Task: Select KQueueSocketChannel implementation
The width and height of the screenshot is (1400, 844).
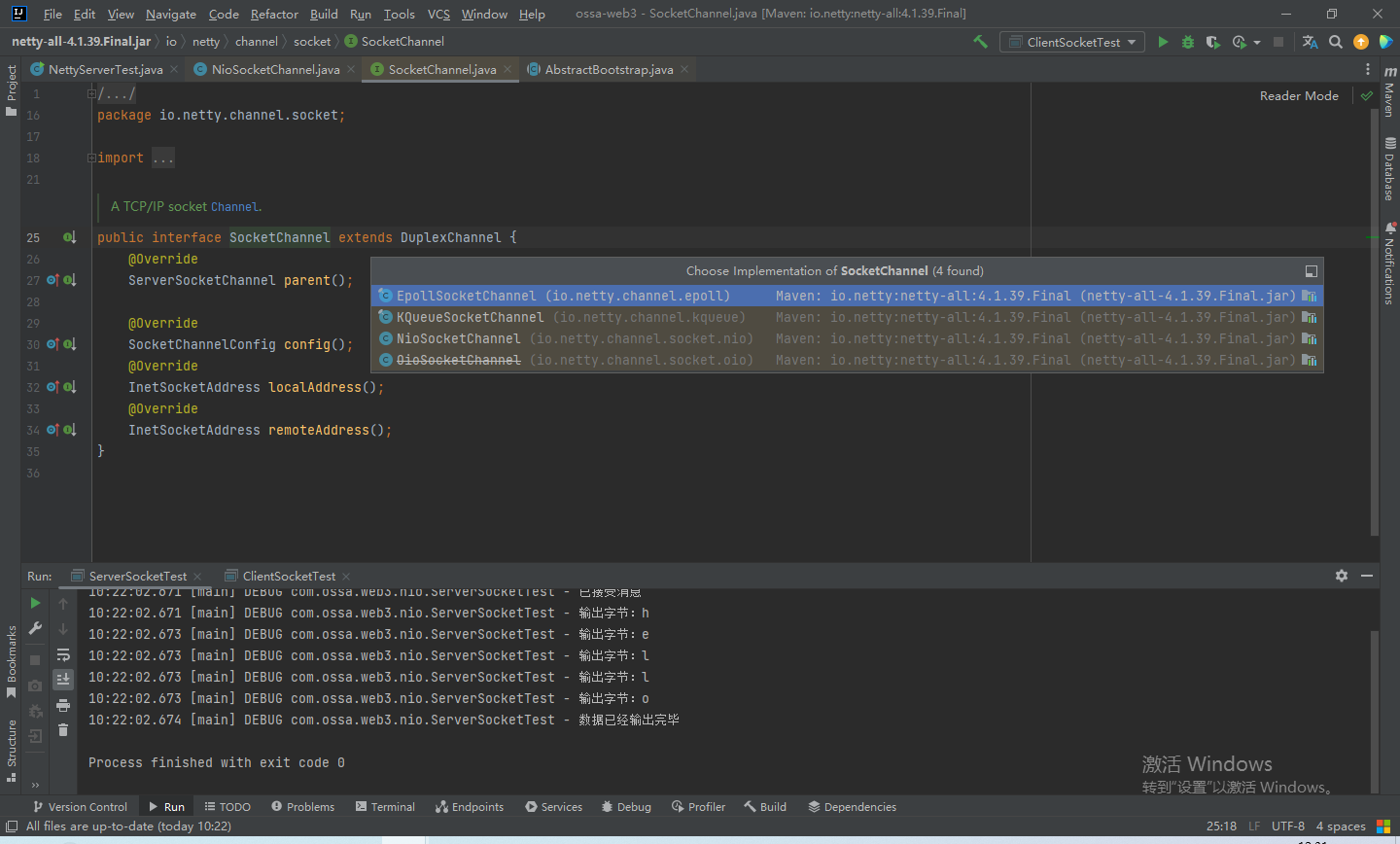Action: pyautogui.click(x=847, y=317)
